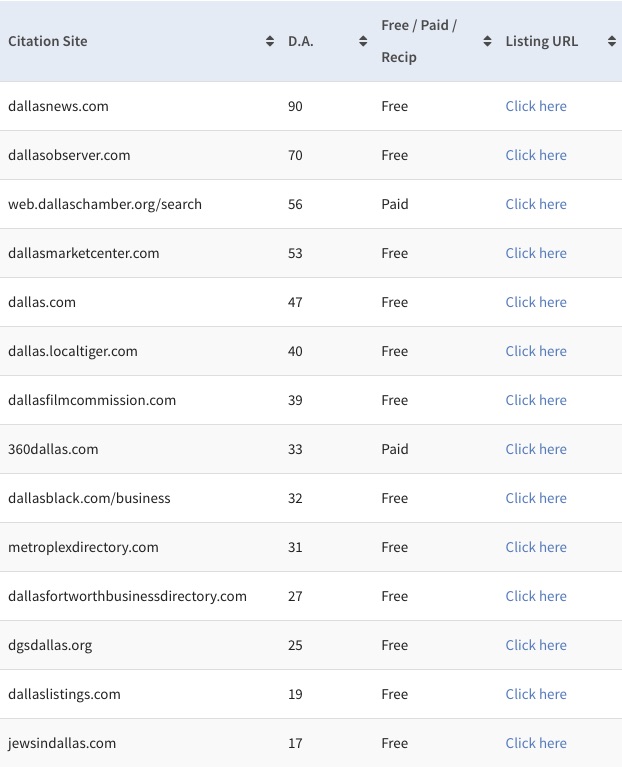Select the dallasobserver.com site name
The height and width of the screenshot is (767, 622).
tap(69, 155)
